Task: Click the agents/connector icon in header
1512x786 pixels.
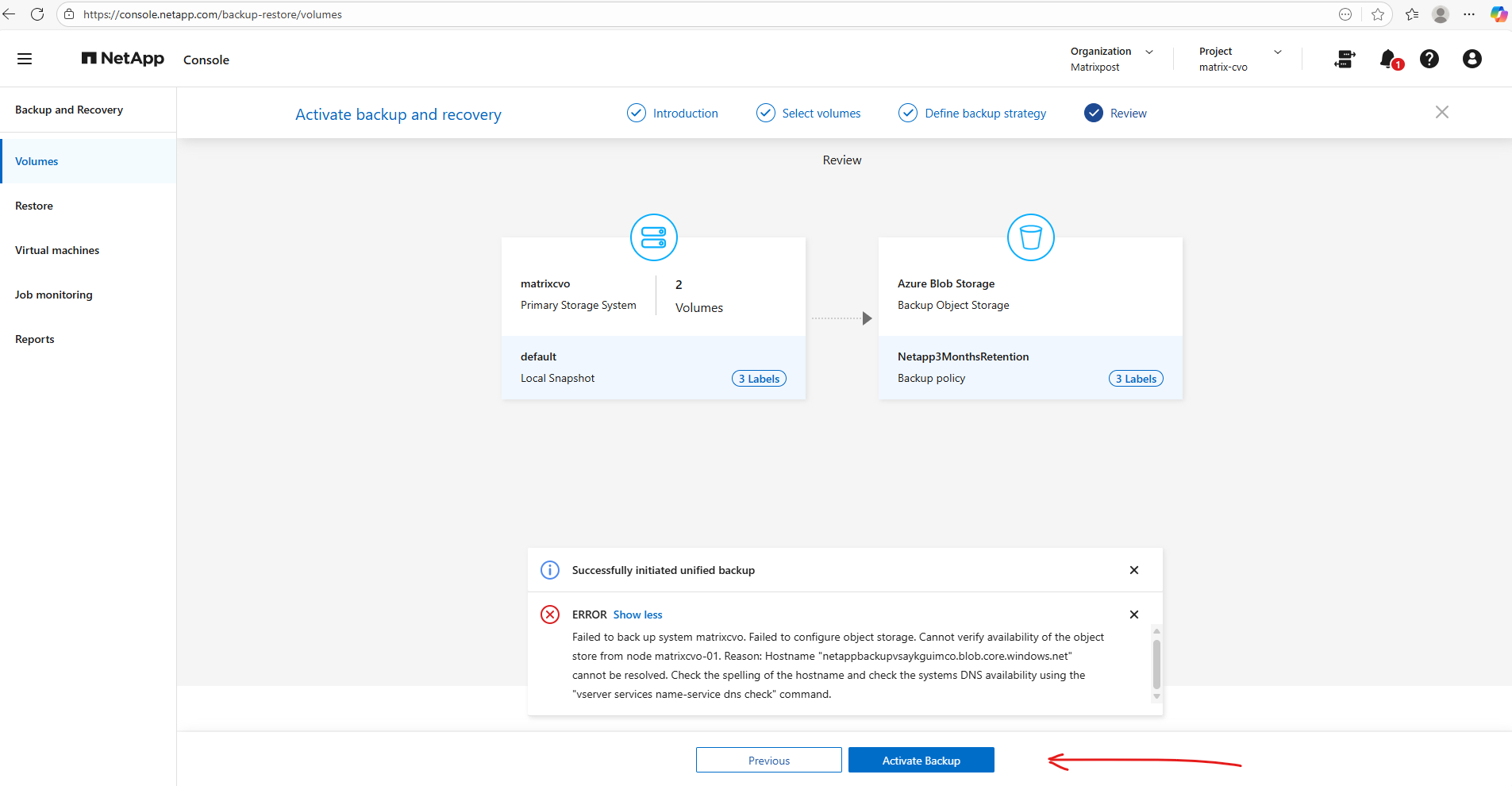Action: (x=1345, y=59)
